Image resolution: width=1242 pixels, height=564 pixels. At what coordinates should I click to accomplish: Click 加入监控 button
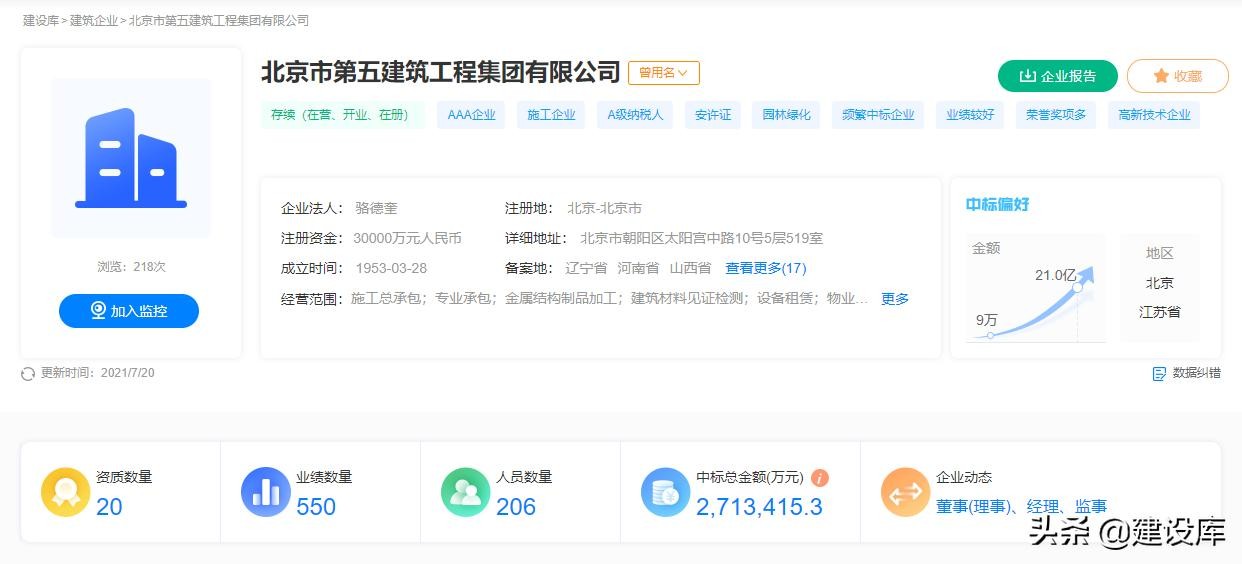pyautogui.click(x=129, y=311)
